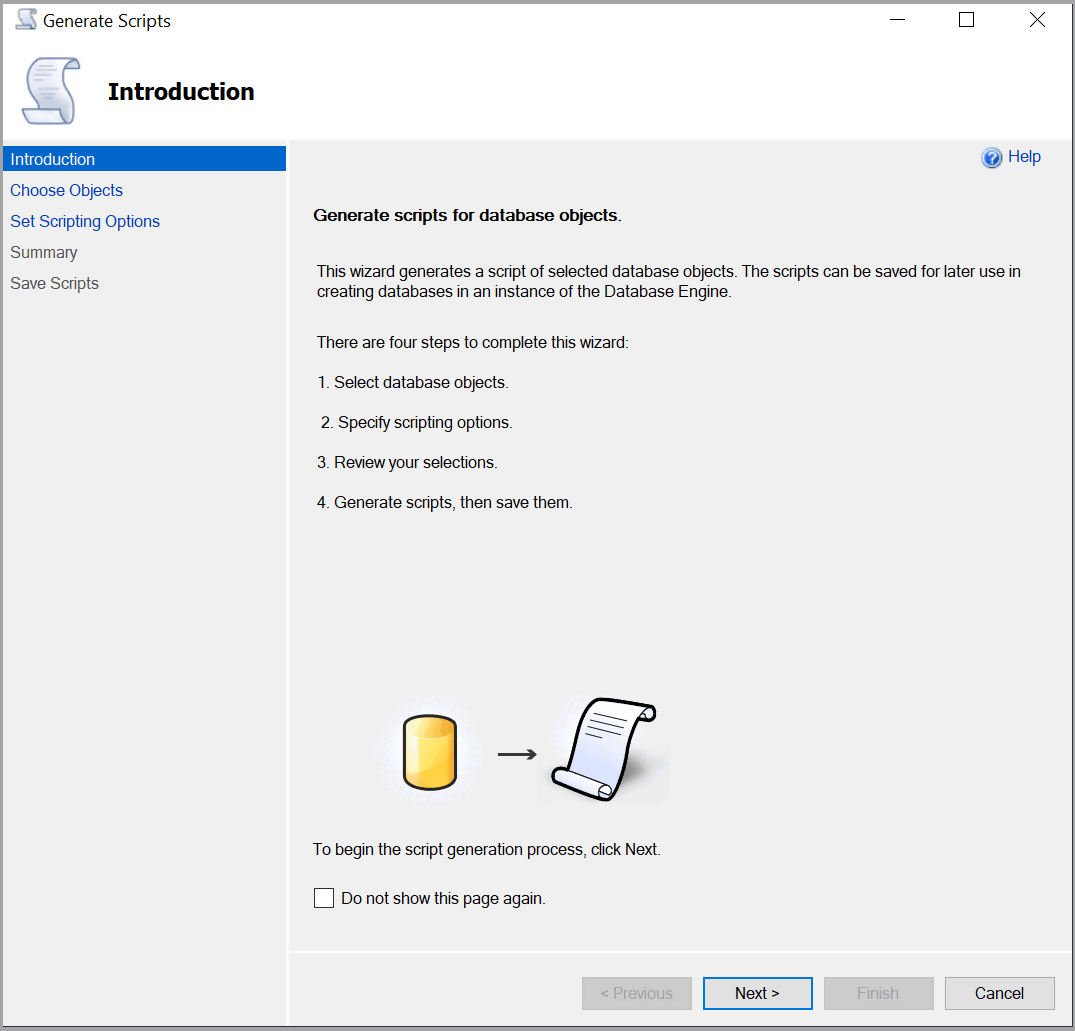The image size is (1075, 1031).
Task: Click the blue Help question mark icon
Action: tap(991, 158)
